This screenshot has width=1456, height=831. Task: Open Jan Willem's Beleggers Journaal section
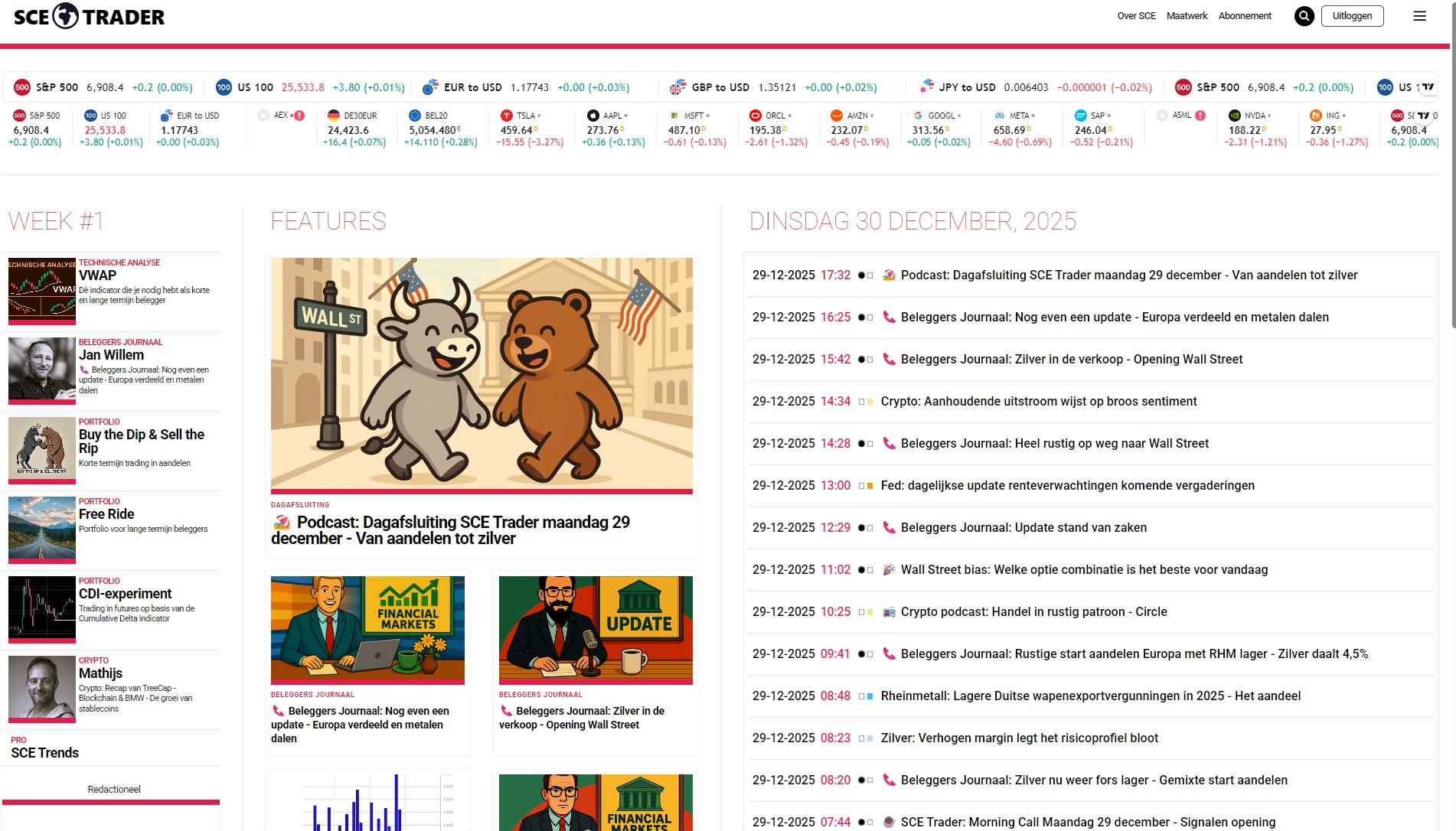[111, 355]
